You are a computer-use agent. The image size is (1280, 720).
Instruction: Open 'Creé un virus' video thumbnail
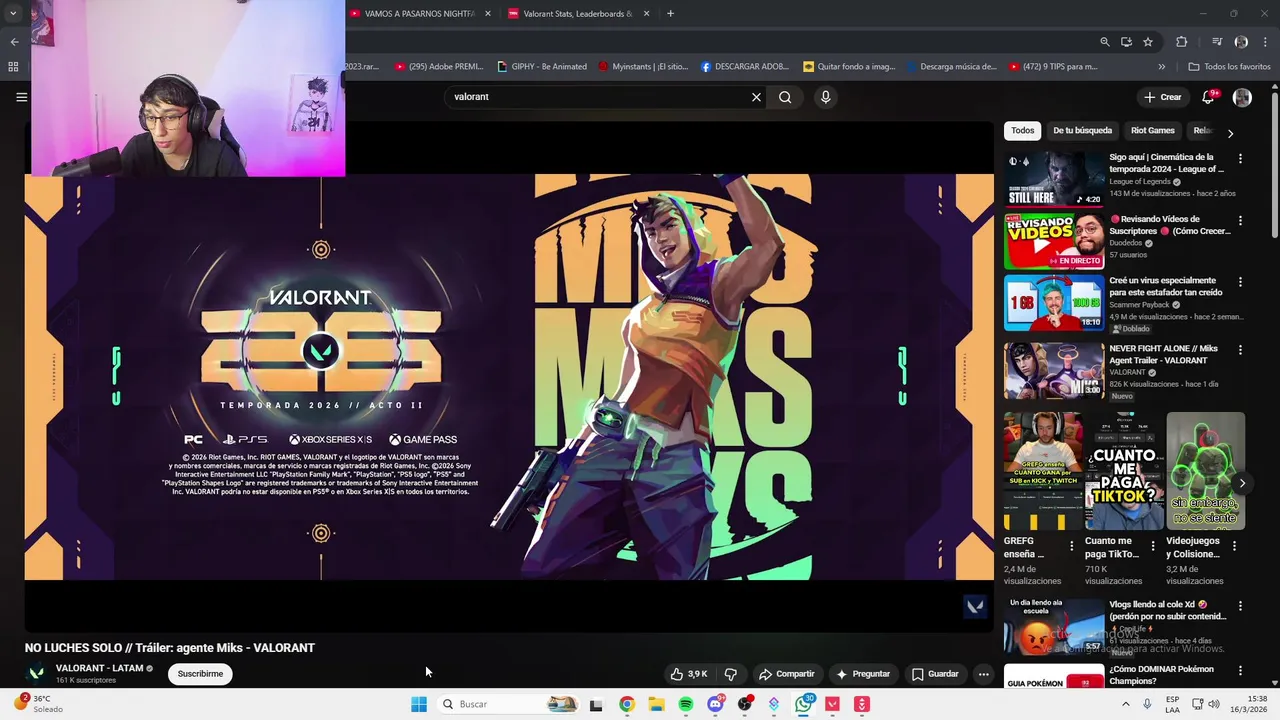pos(1054,303)
